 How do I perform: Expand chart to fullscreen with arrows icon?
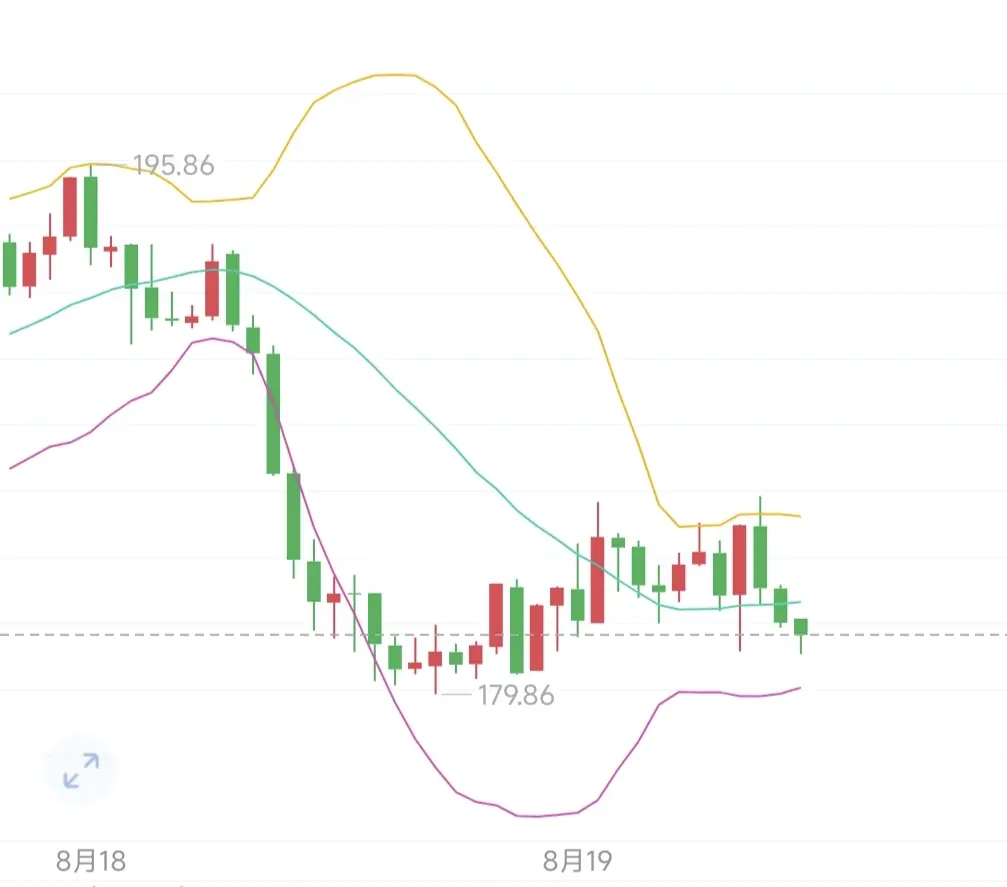81,770
